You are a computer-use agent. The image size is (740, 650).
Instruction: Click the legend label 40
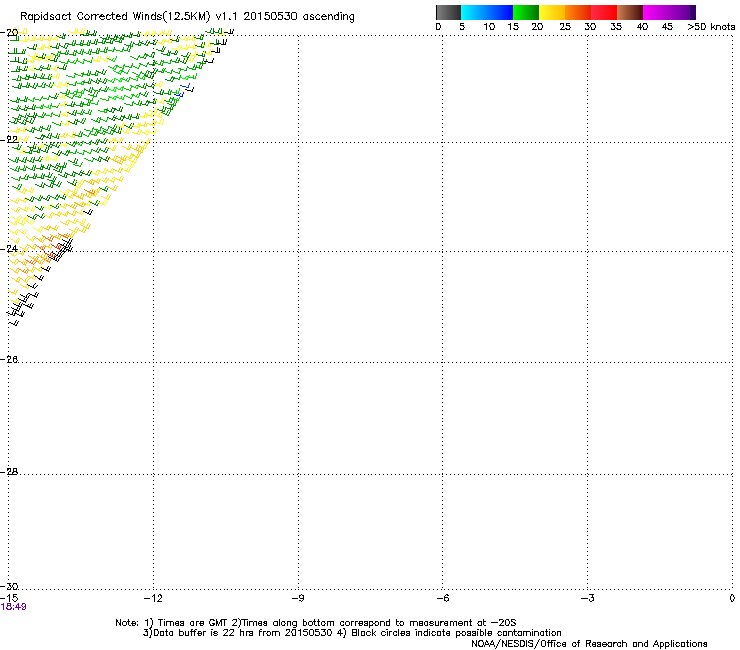tap(642, 27)
